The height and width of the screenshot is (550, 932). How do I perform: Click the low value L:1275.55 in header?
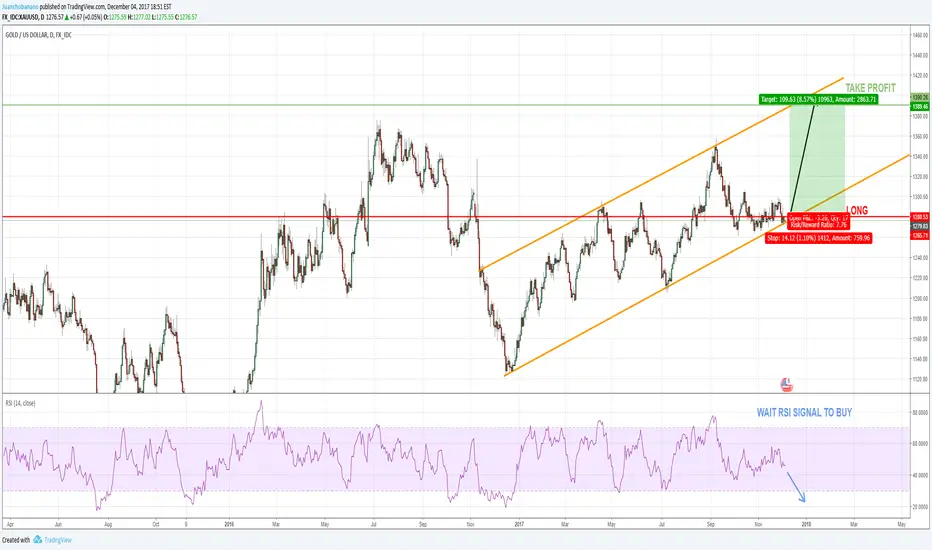point(162,17)
